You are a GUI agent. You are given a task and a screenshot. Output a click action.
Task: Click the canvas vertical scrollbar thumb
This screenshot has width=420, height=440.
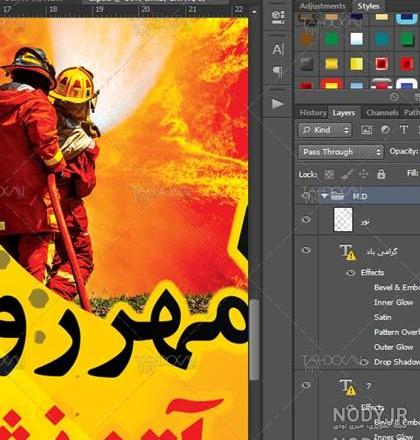(254, 340)
